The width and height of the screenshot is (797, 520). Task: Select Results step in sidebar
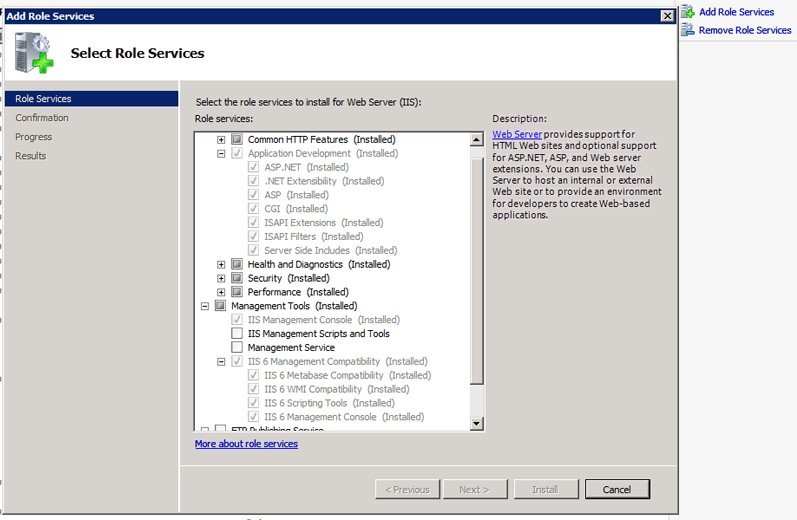(30, 156)
